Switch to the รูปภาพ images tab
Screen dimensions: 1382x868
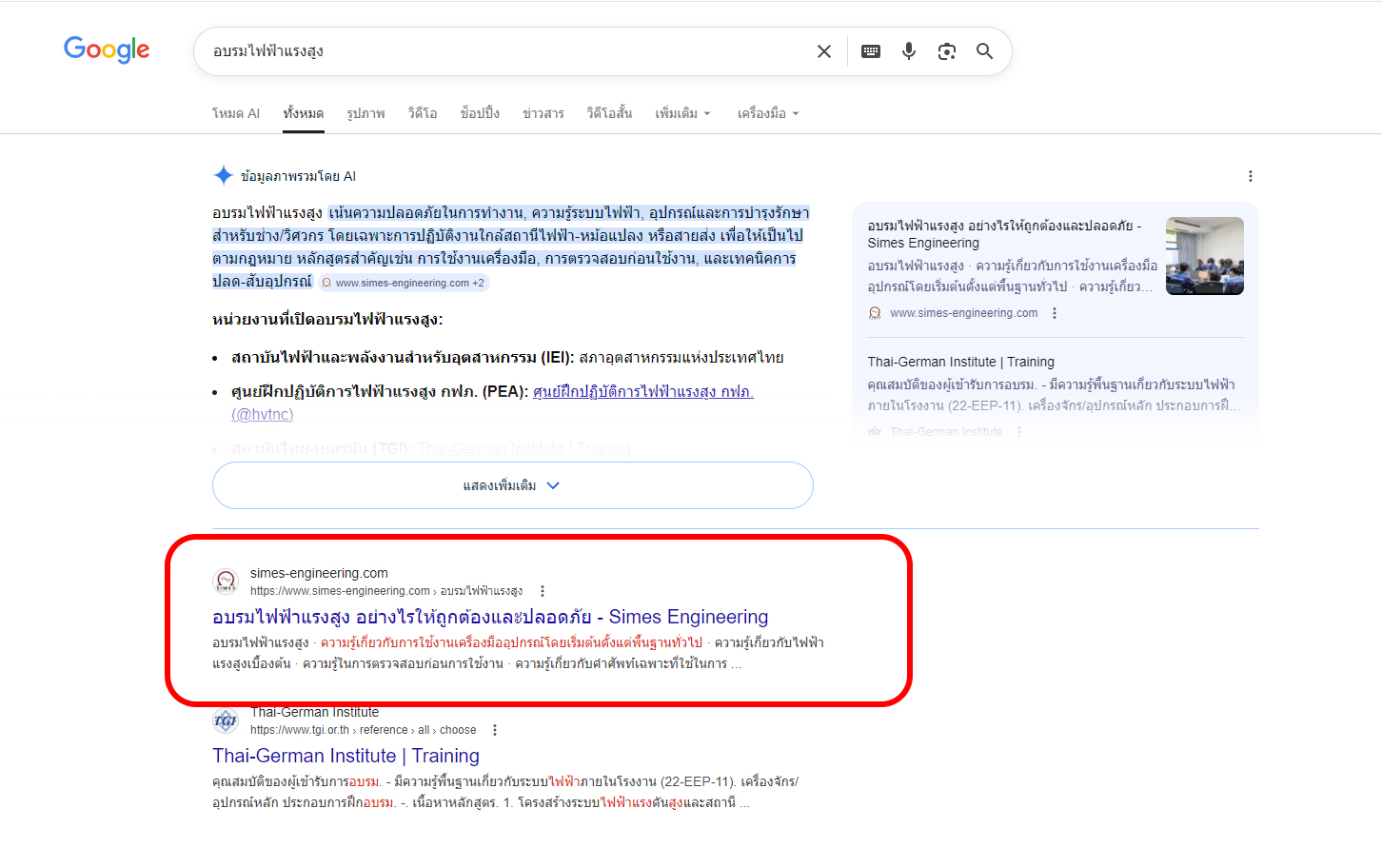[x=365, y=113]
